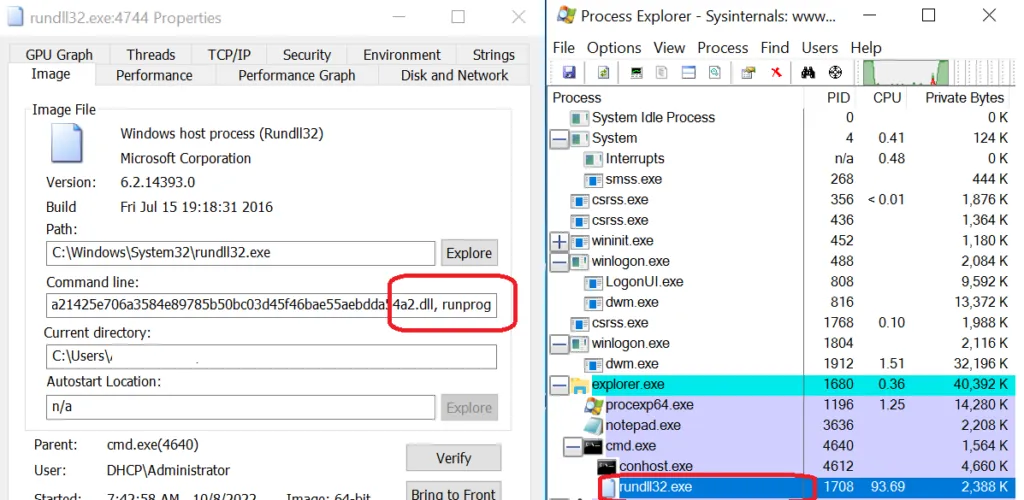The height and width of the screenshot is (500, 1024).
Task: Click the smss.exe process icon
Action: pos(593,180)
